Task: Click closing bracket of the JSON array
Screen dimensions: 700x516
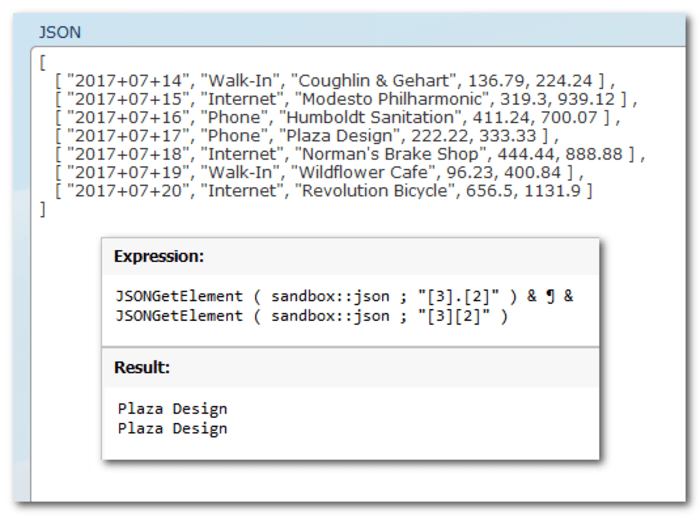Action: (43, 209)
